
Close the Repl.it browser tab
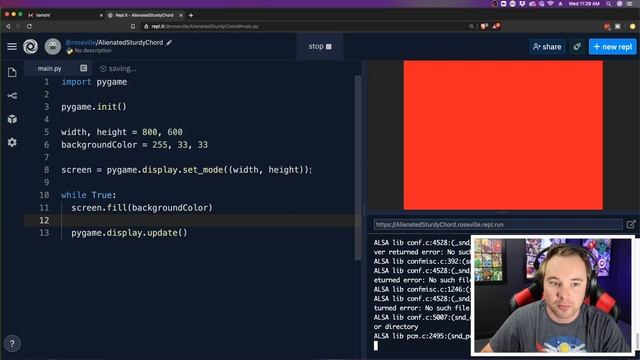[181, 15]
